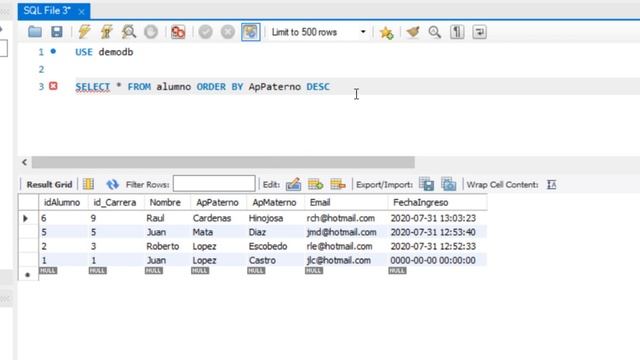This screenshot has height=360, width=640.
Task: Click error marker on line 3
Action: click(x=53, y=86)
